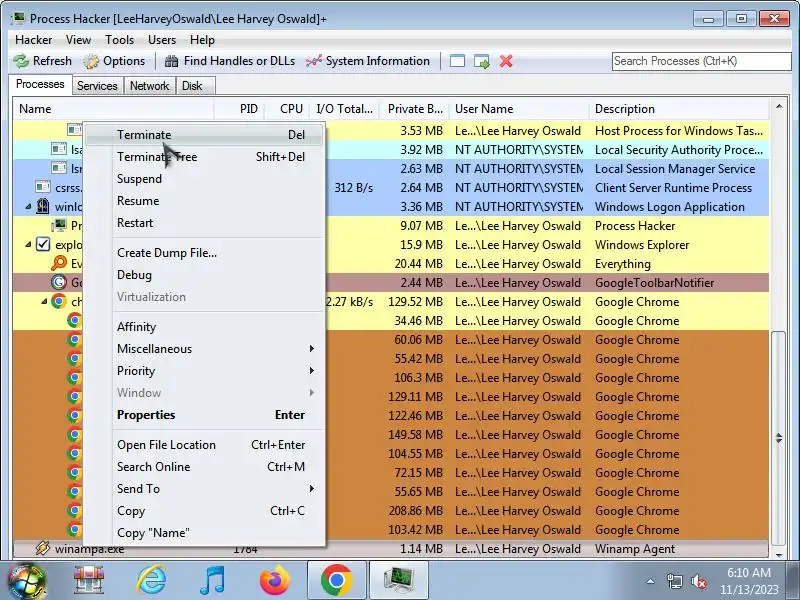This screenshot has height=600, width=800.
Task: Select Resume from context menu
Action: pyautogui.click(x=204, y=201)
